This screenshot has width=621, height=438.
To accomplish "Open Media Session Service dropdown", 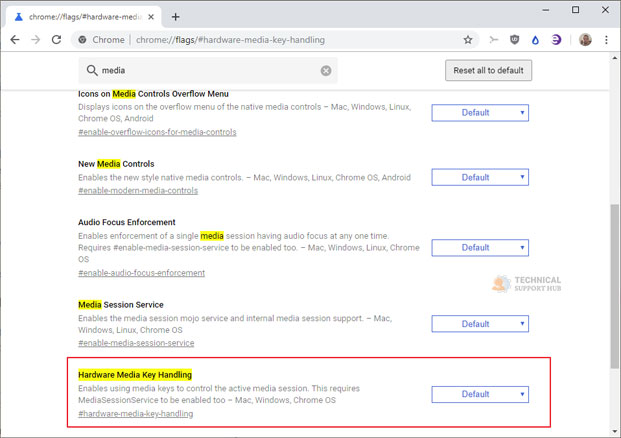I will [480, 324].
